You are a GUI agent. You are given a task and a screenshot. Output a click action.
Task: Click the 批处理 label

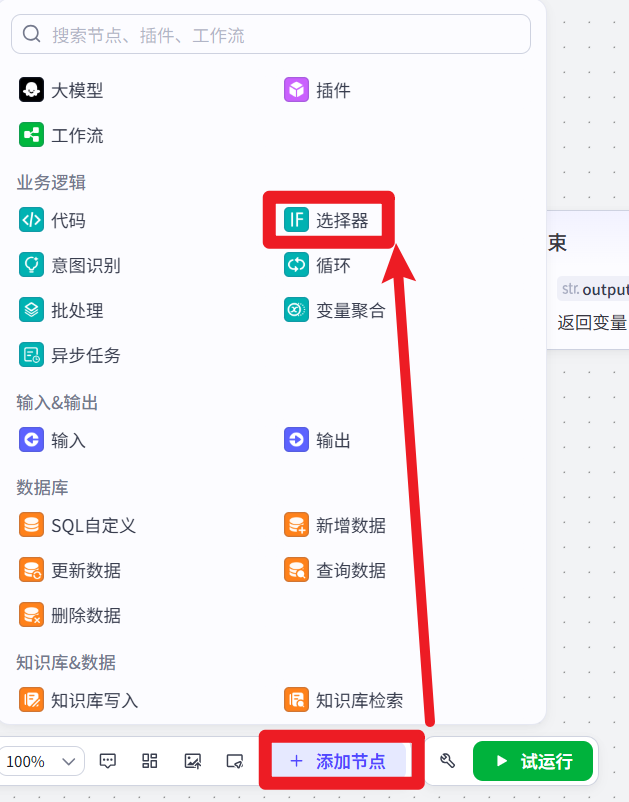pyautogui.click(x=77, y=310)
